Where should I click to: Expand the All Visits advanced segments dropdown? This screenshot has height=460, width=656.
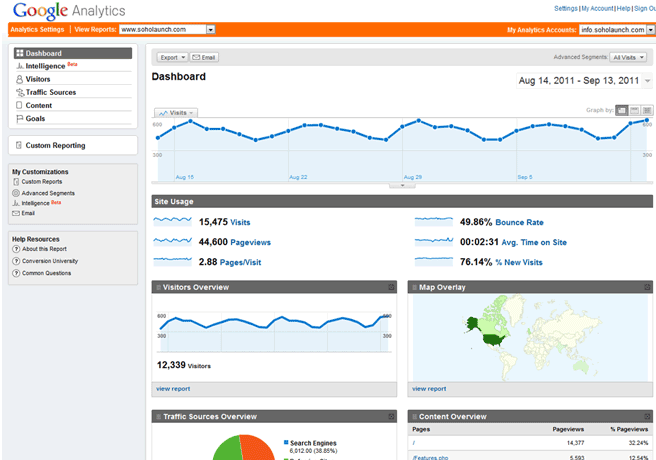pos(630,58)
